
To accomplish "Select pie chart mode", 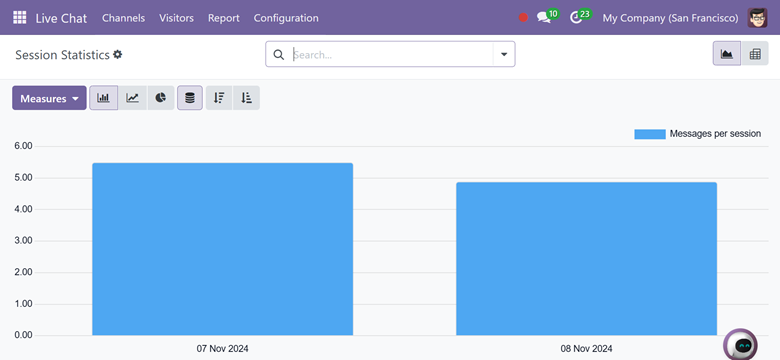I will pos(160,98).
